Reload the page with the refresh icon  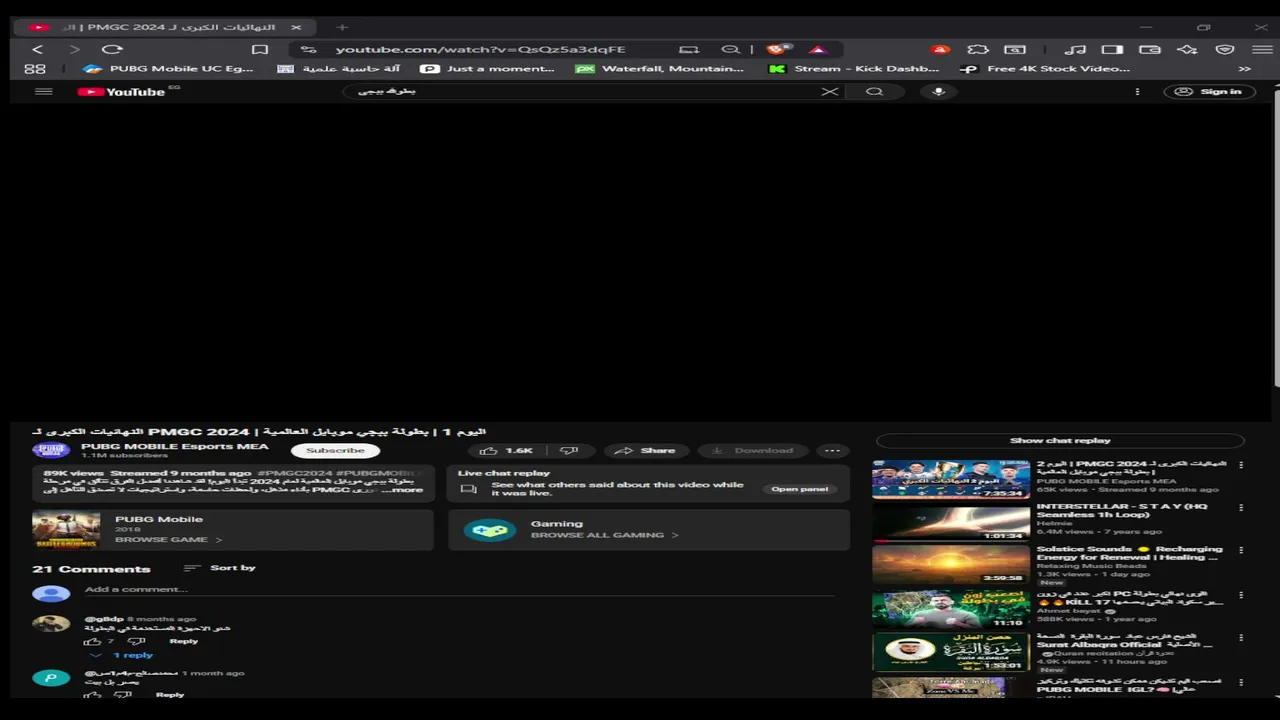tap(112, 49)
